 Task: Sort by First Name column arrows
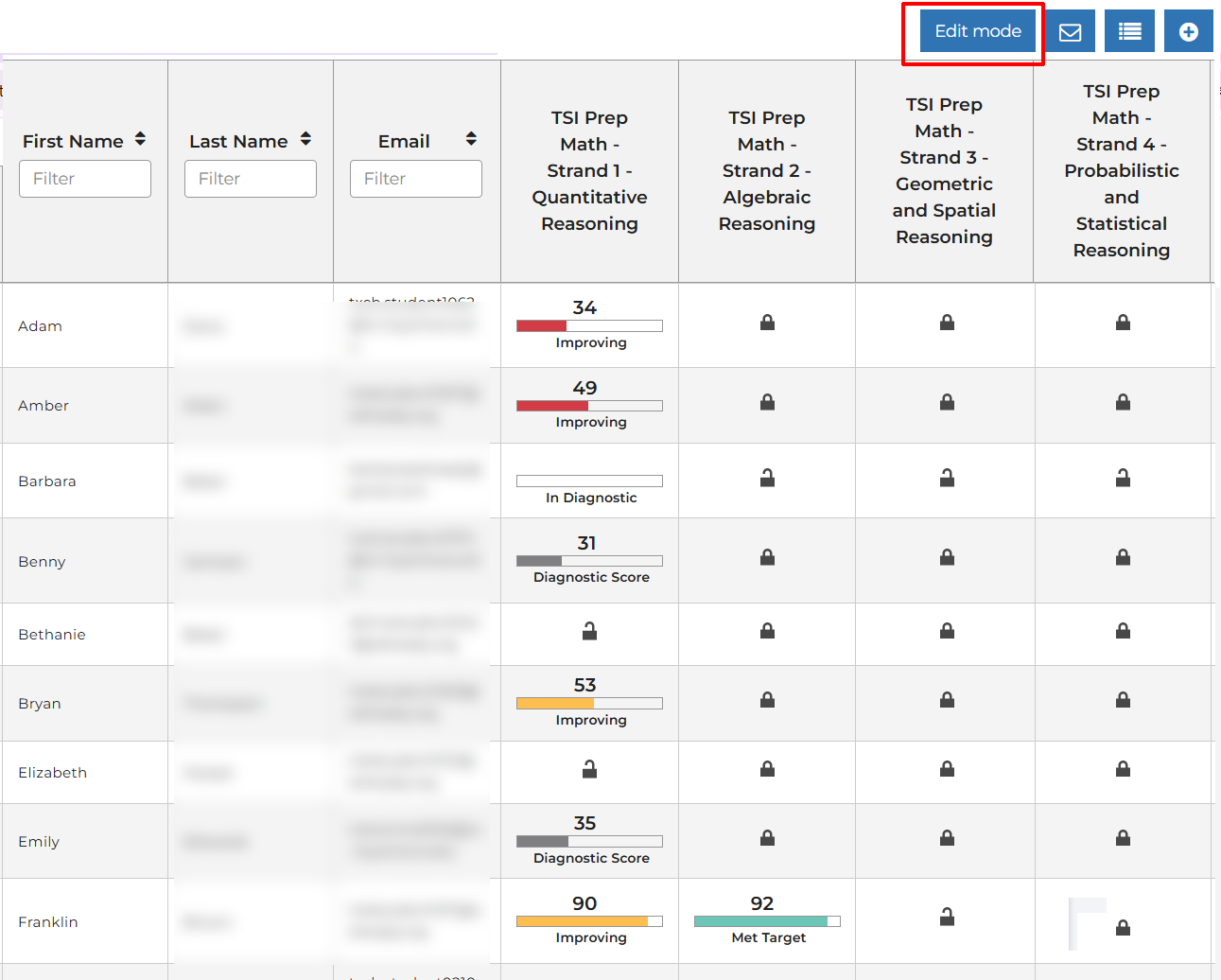coord(140,140)
